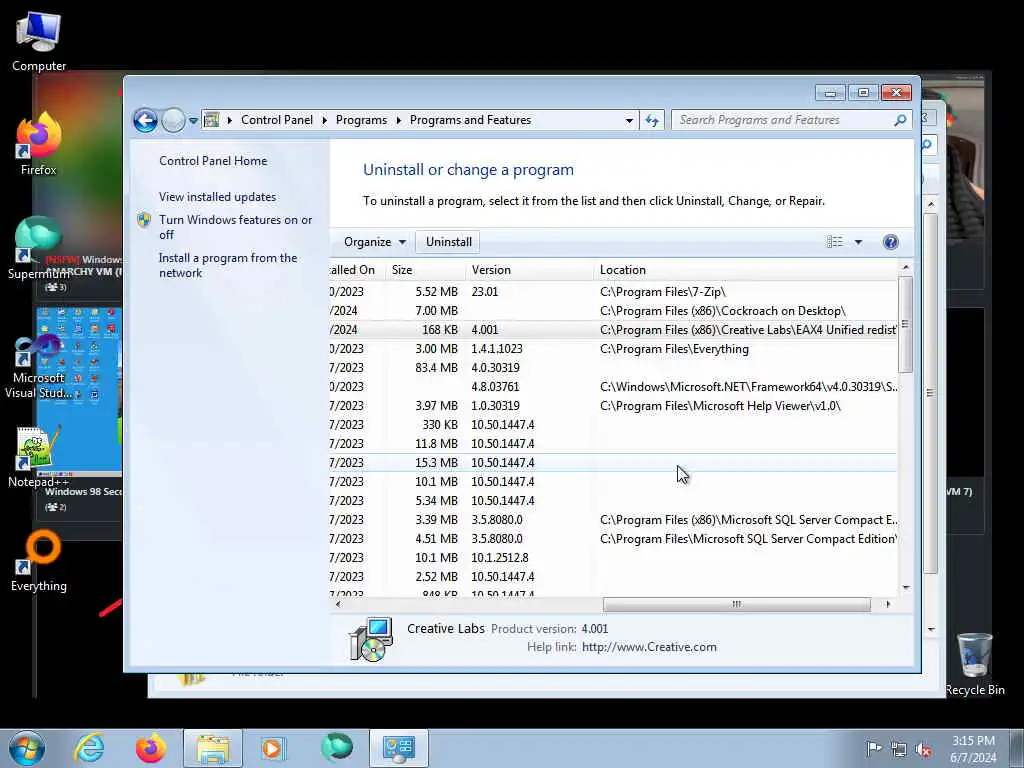Click the list's vertical scrollbar up arrow

point(906,267)
